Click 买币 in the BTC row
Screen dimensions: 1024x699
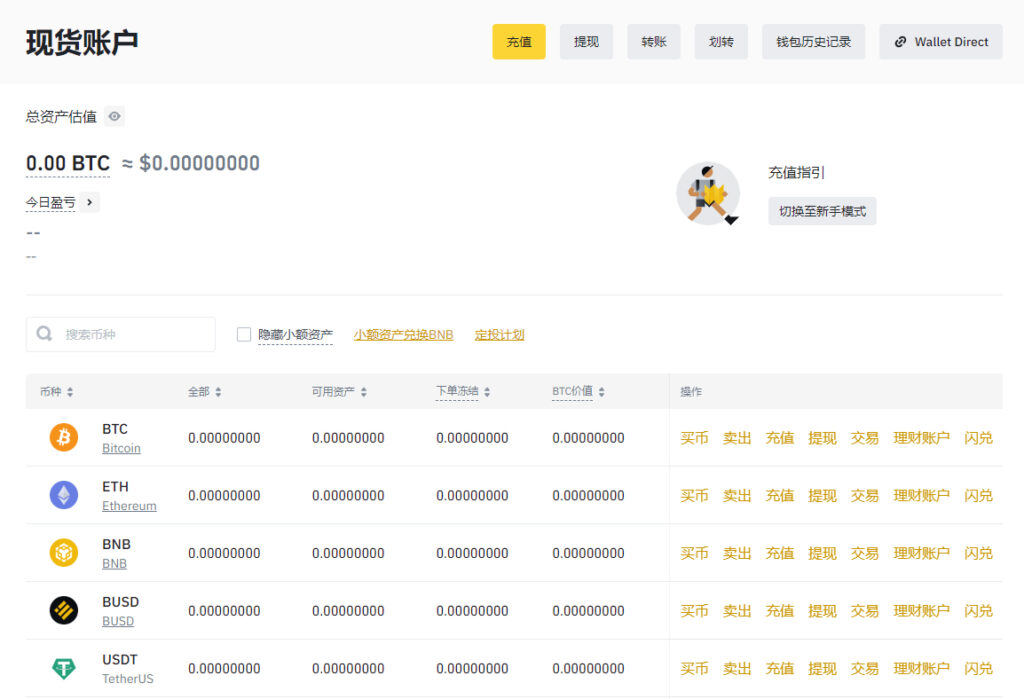(x=694, y=438)
